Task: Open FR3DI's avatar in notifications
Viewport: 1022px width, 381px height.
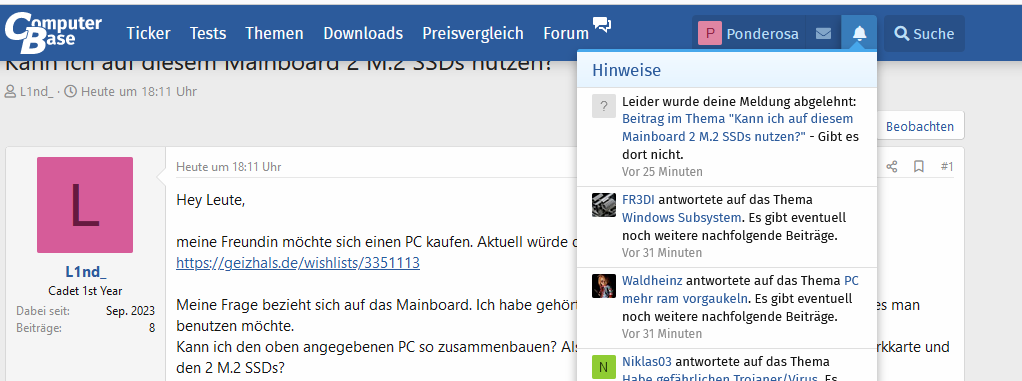Action: coord(604,205)
